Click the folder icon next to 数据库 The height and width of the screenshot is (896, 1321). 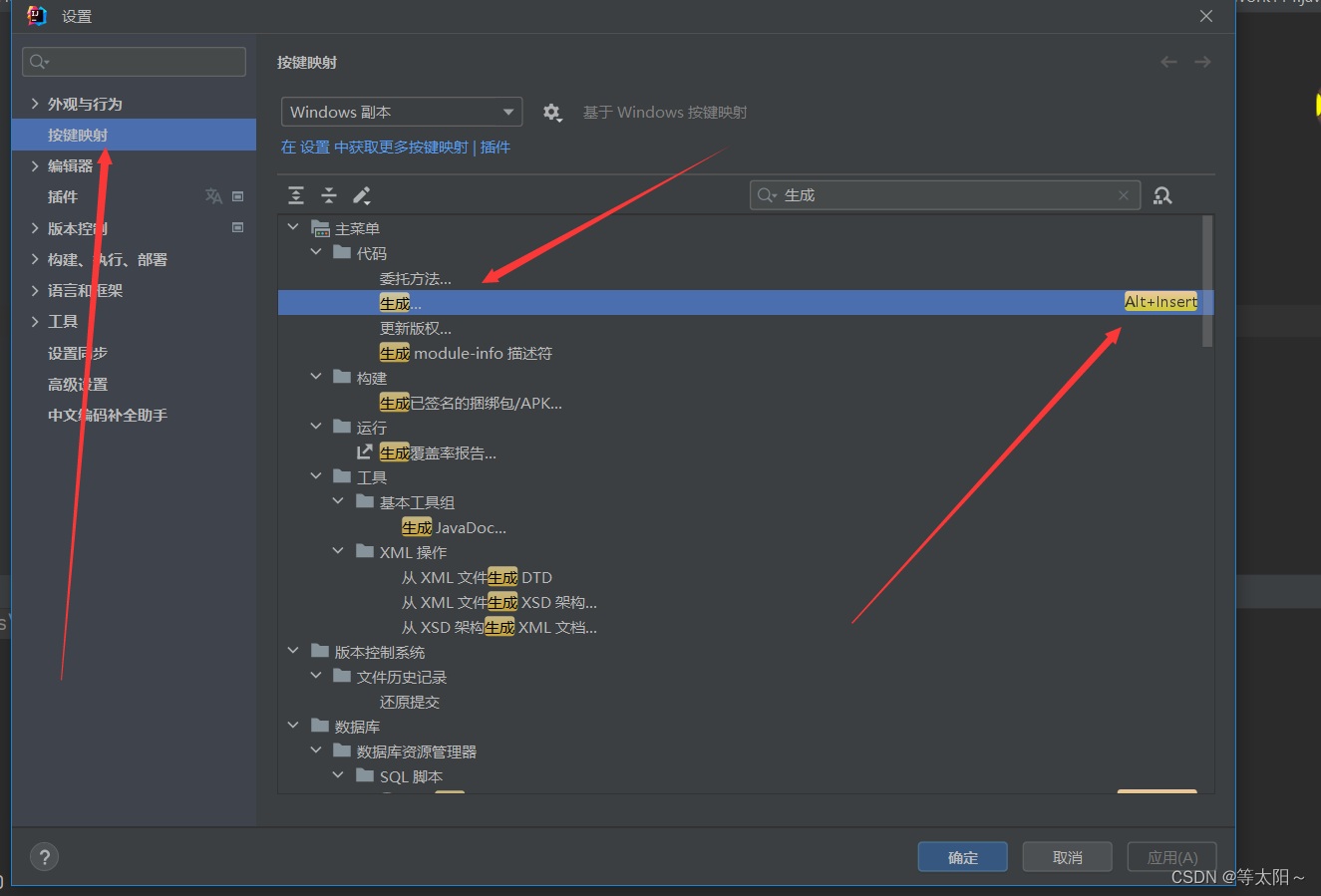[320, 726]
